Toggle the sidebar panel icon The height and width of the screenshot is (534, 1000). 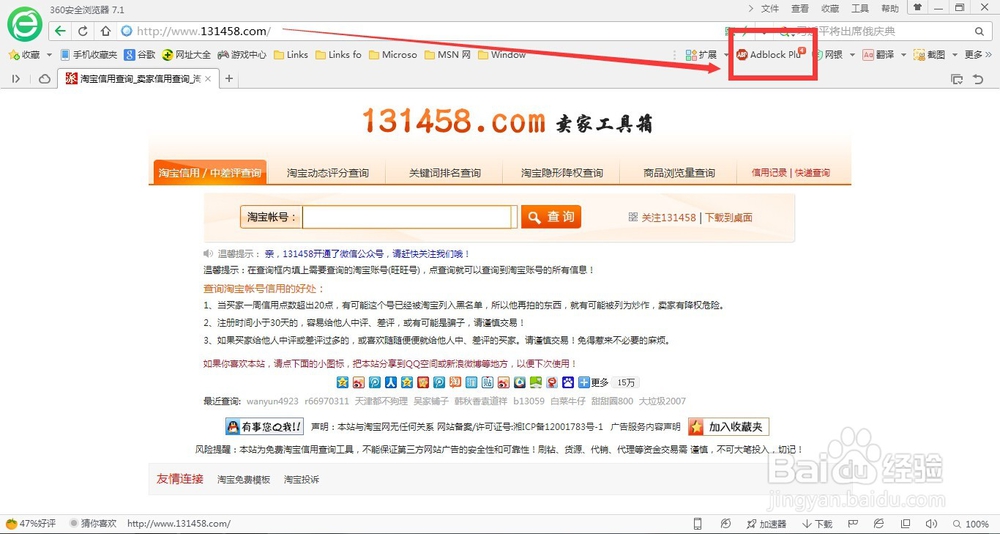tap(16, 79)
